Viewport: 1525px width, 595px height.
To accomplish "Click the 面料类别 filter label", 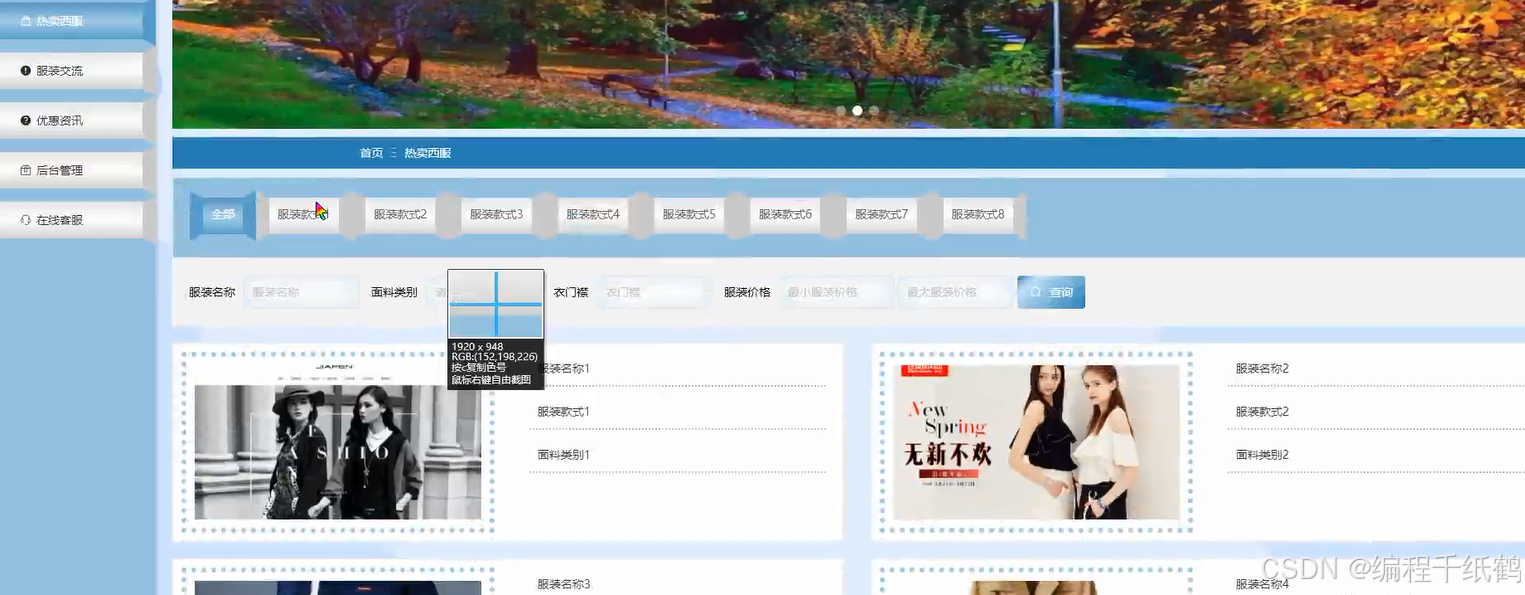I will (394, 292).
